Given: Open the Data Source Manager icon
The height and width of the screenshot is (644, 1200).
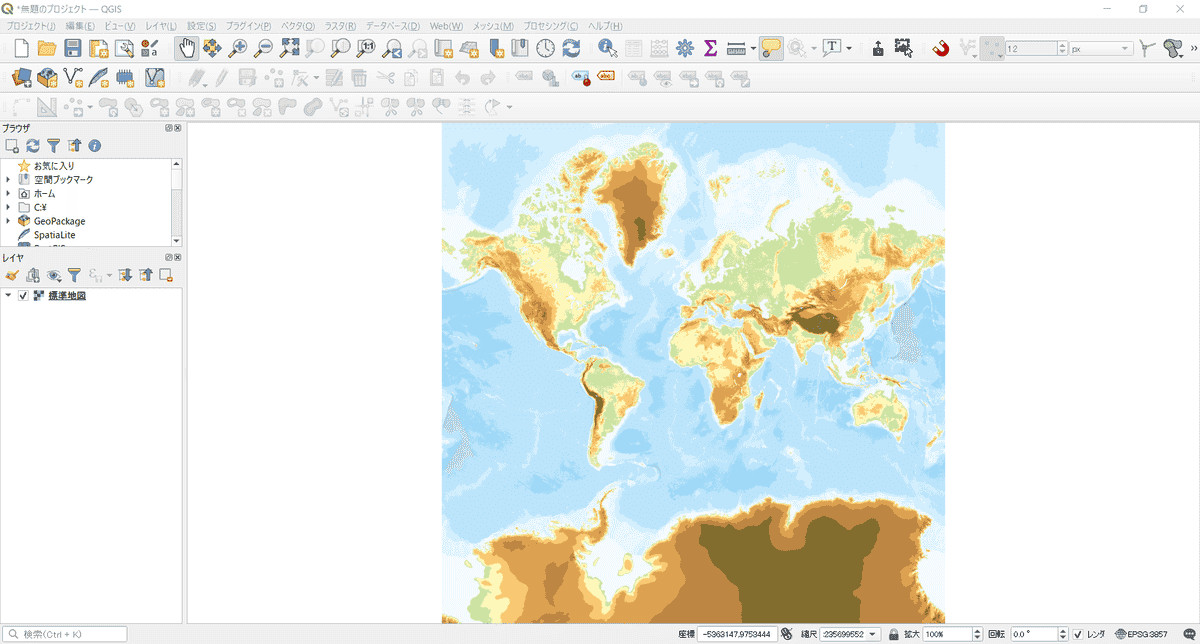Looking at the screenshot, I should [21, 77].
